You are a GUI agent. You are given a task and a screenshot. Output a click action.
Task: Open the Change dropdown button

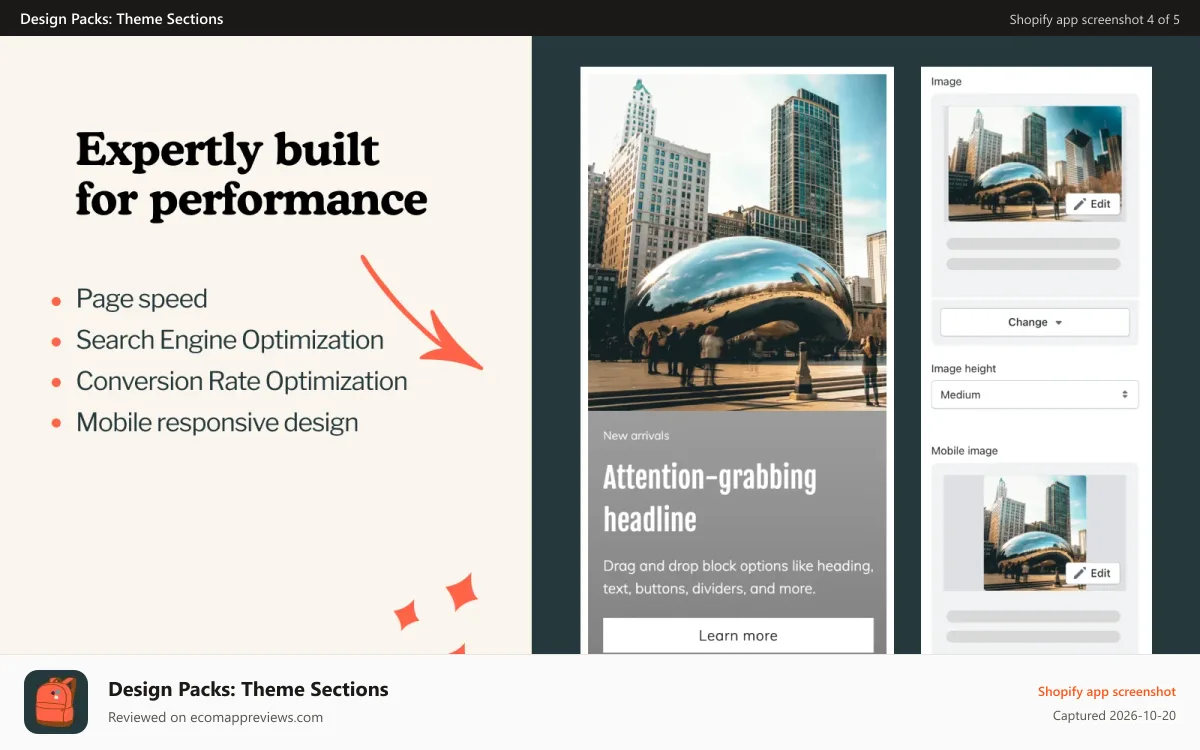click(1035, 322)
